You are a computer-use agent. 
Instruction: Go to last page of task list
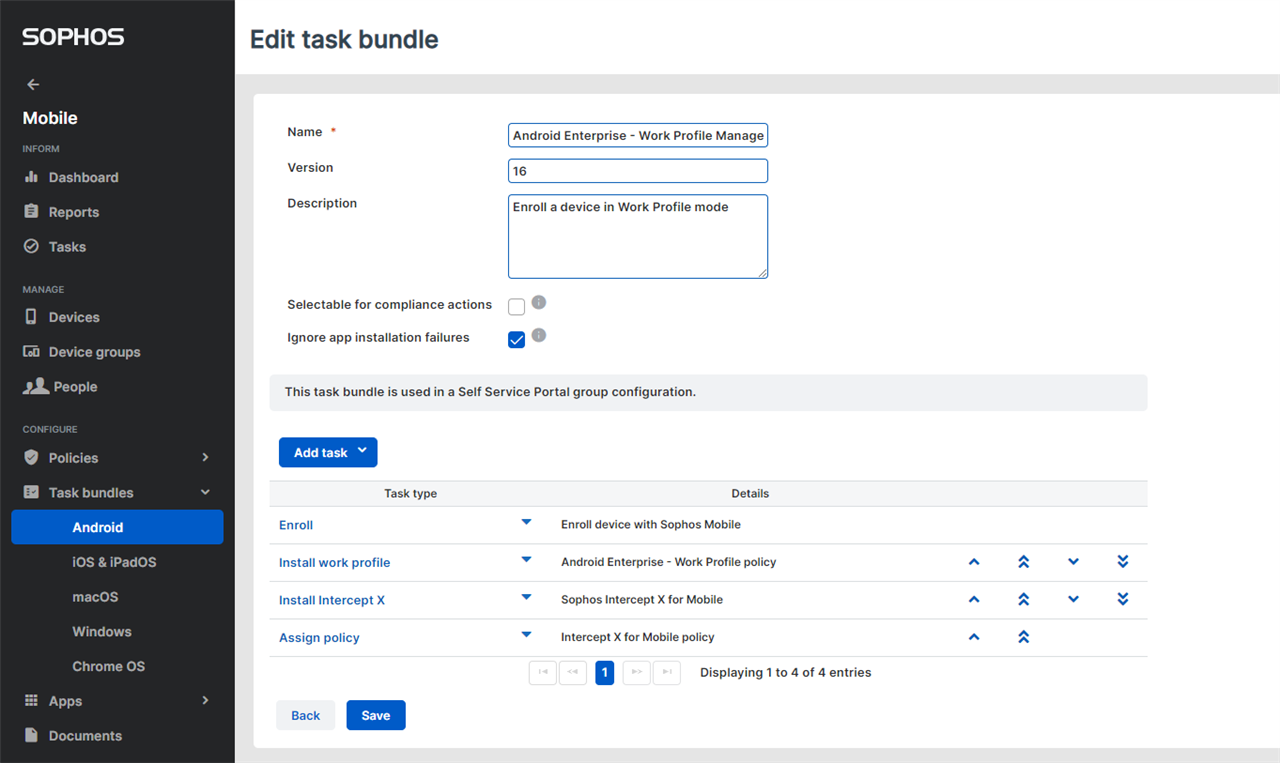pos(667,673)
